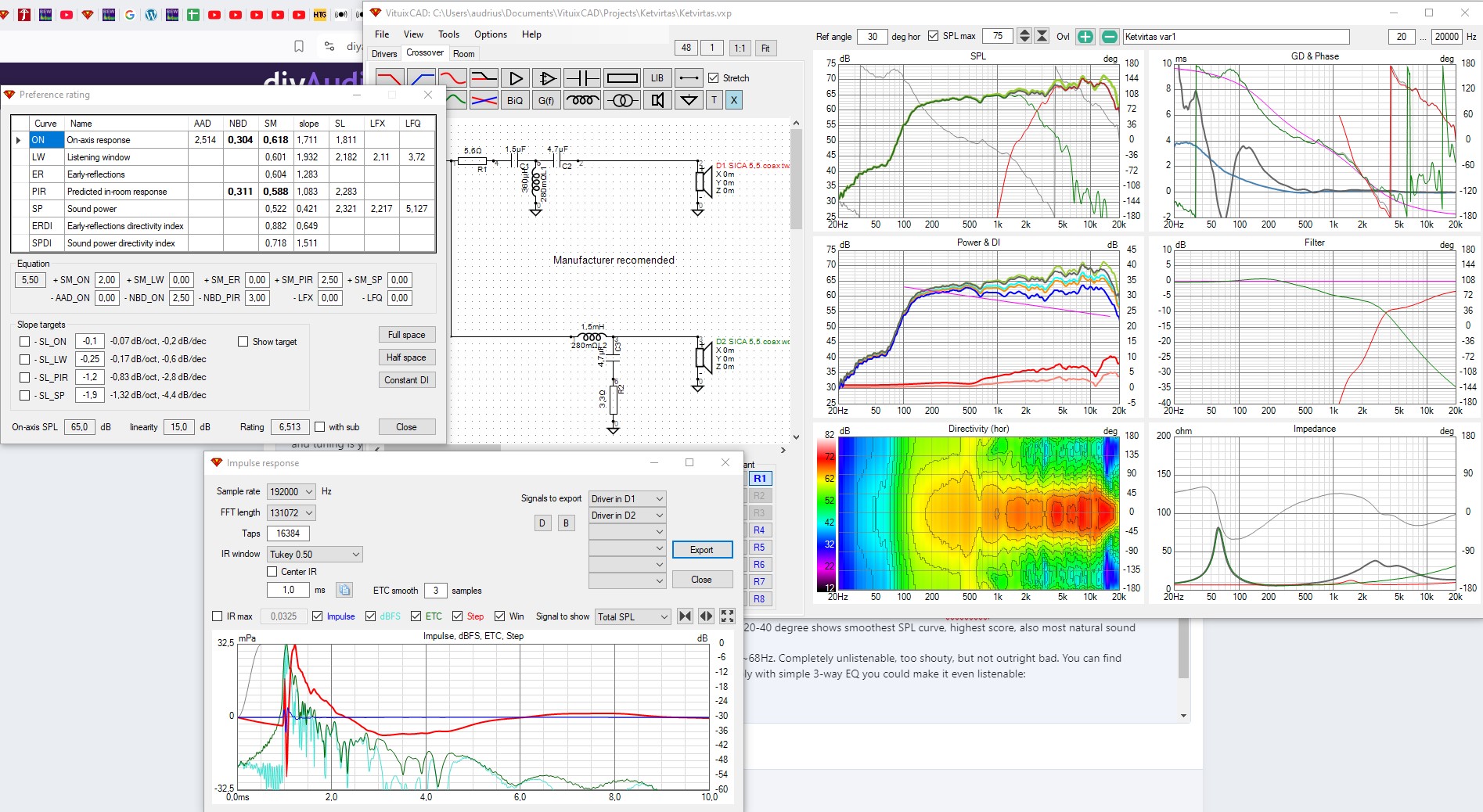Click the blue X toolbar button
The height and width of the screenshot is (812, 1483).
tap(733, 100)
